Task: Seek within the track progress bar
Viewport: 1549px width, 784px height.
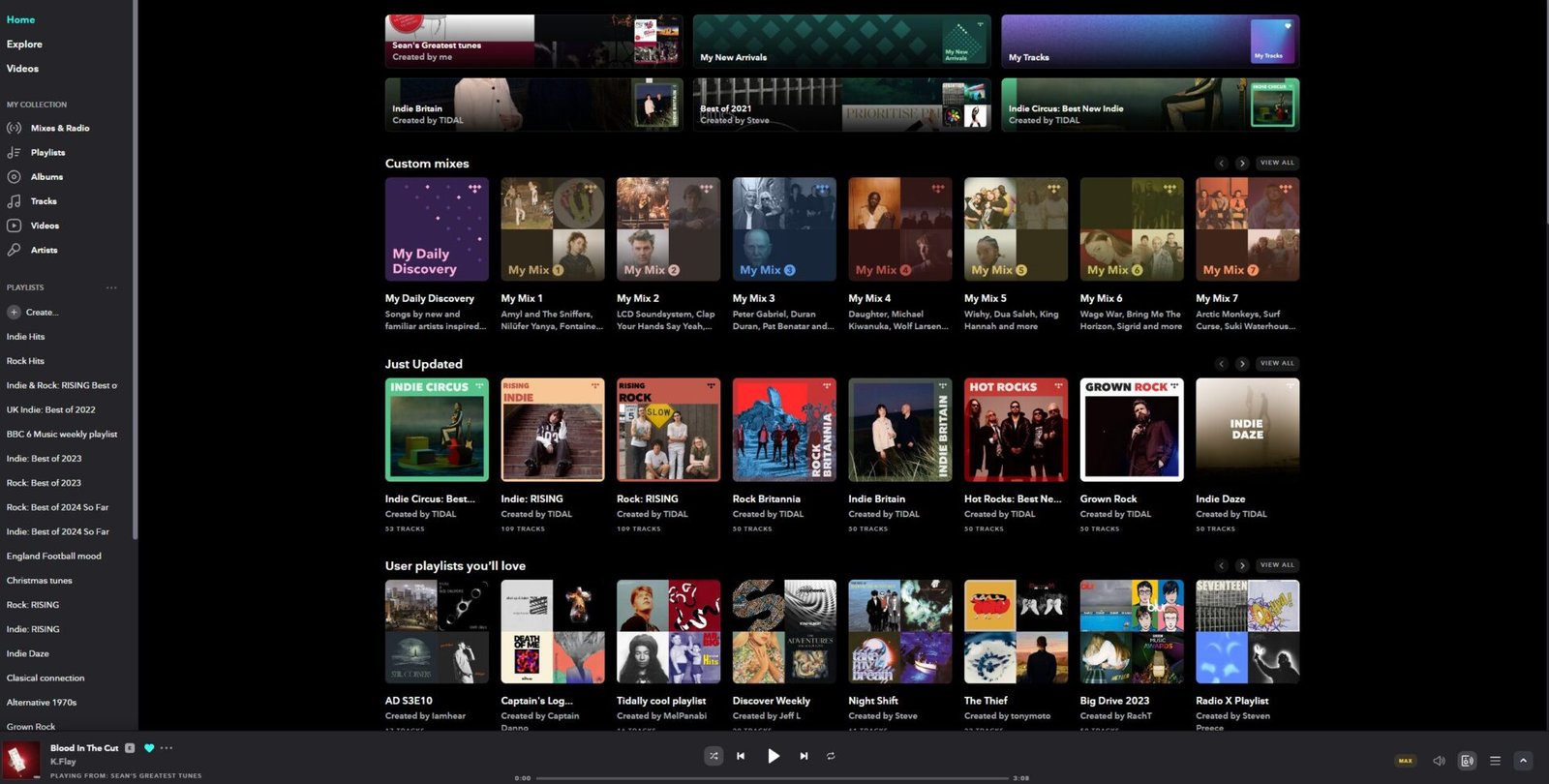Action: 772,777
